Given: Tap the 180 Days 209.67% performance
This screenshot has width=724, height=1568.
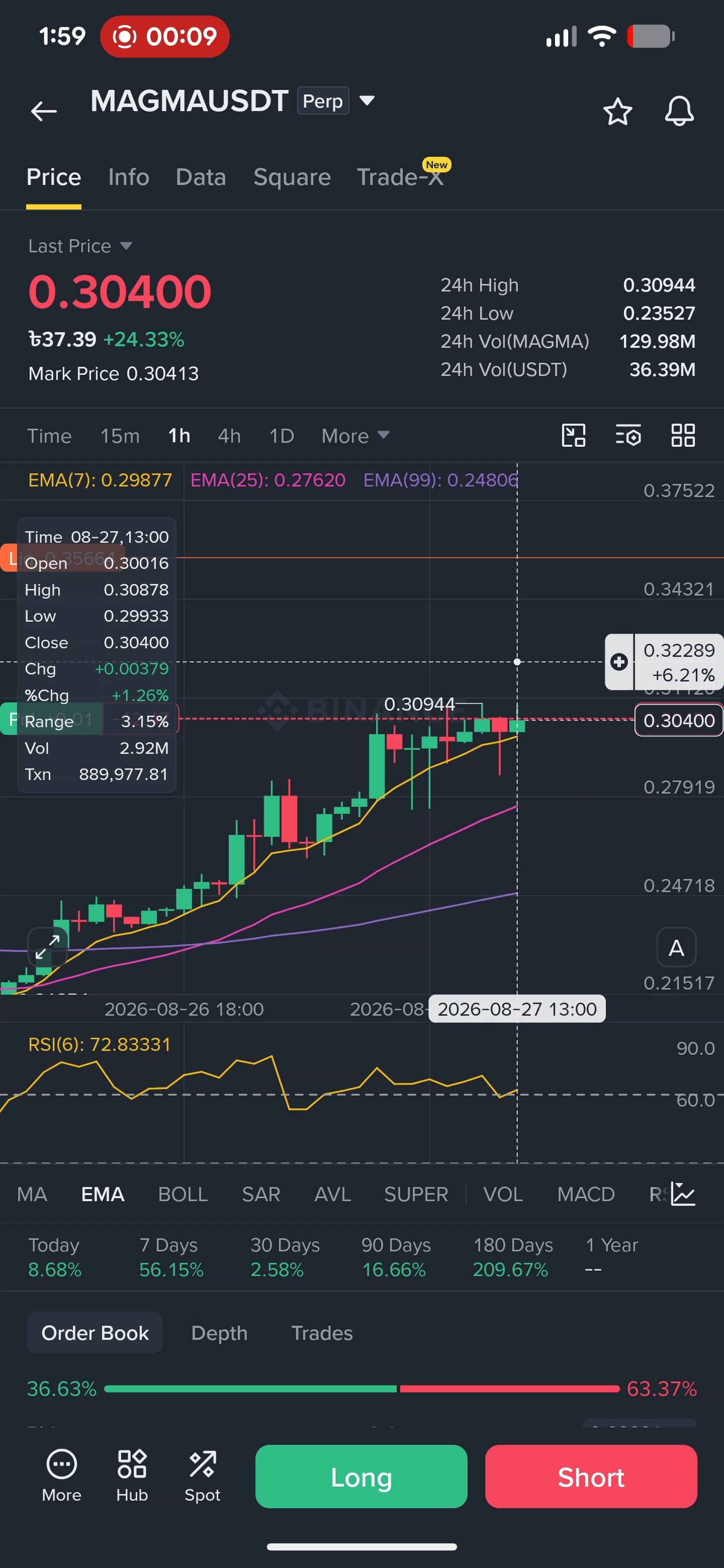Looking at the screenshot, I should pyautogui.click(x=512, y=1257).
